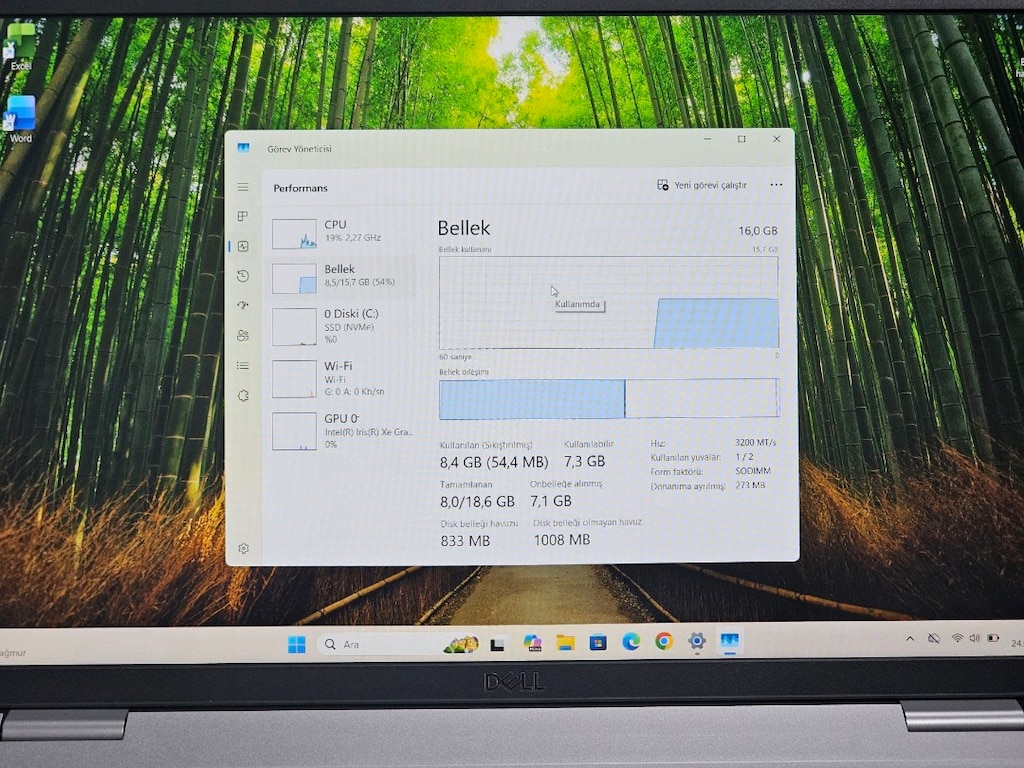Open Task Manager settings gear icon
The height and width of the screenshot is (768, 1024).
coord(244,549)
